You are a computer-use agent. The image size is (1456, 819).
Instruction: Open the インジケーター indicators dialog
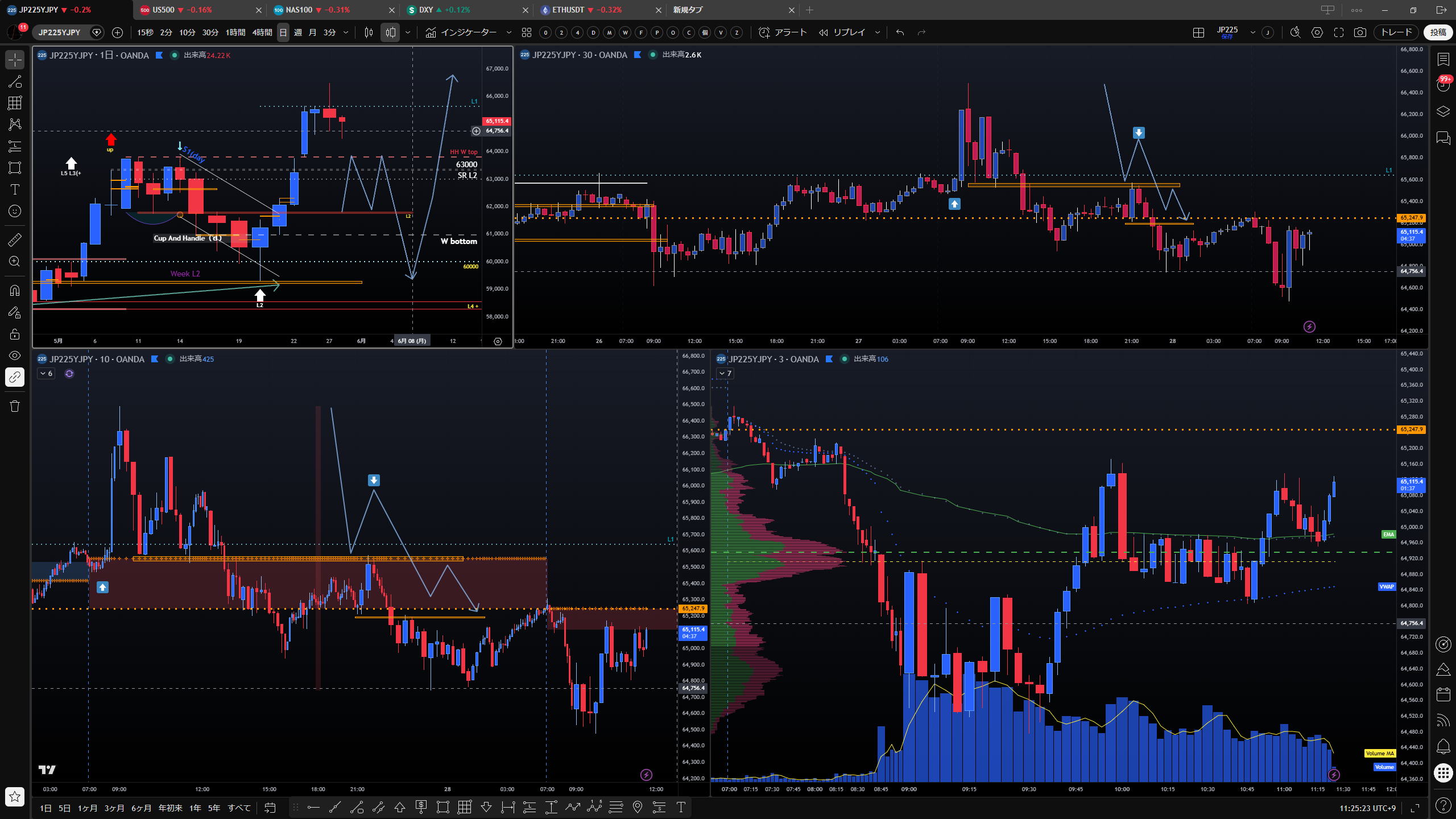tap(461, 32)
